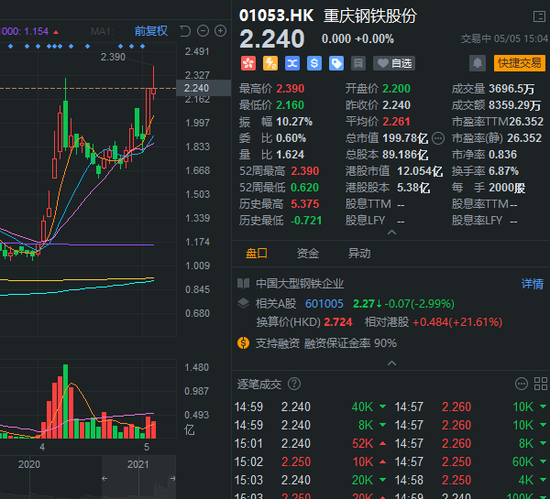Screen dimensions: 550x499
Task: Click the 市净率 0.836 value
Action: tap(503, 155)
